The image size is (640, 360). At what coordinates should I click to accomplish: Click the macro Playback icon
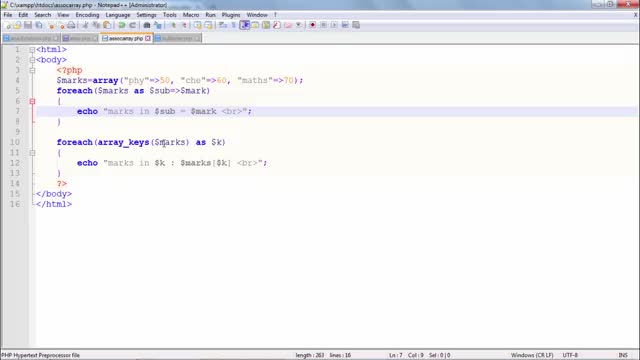pos(334,25)
